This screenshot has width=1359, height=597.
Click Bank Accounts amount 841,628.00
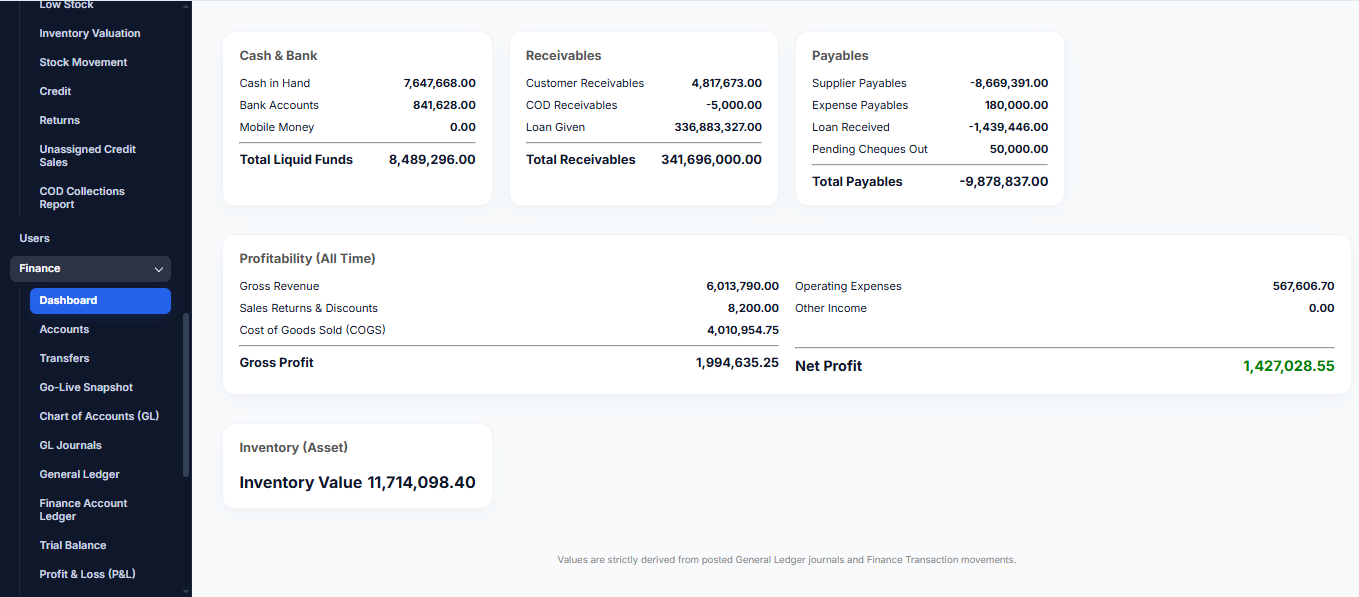point(444,105)
